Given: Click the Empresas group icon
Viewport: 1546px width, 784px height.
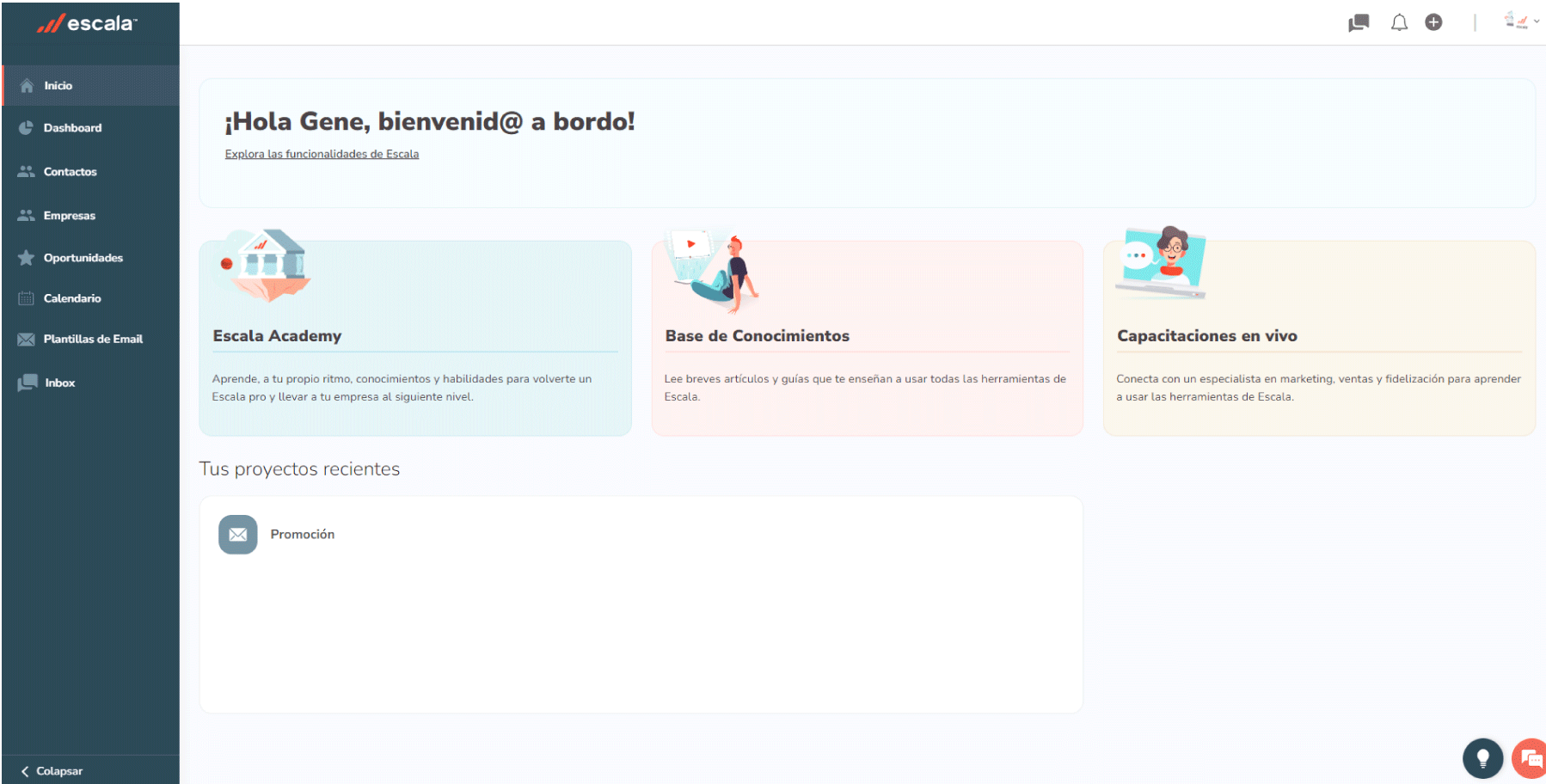Looking at the screenshot, I should pyautogui.click(x=26, y=215).
